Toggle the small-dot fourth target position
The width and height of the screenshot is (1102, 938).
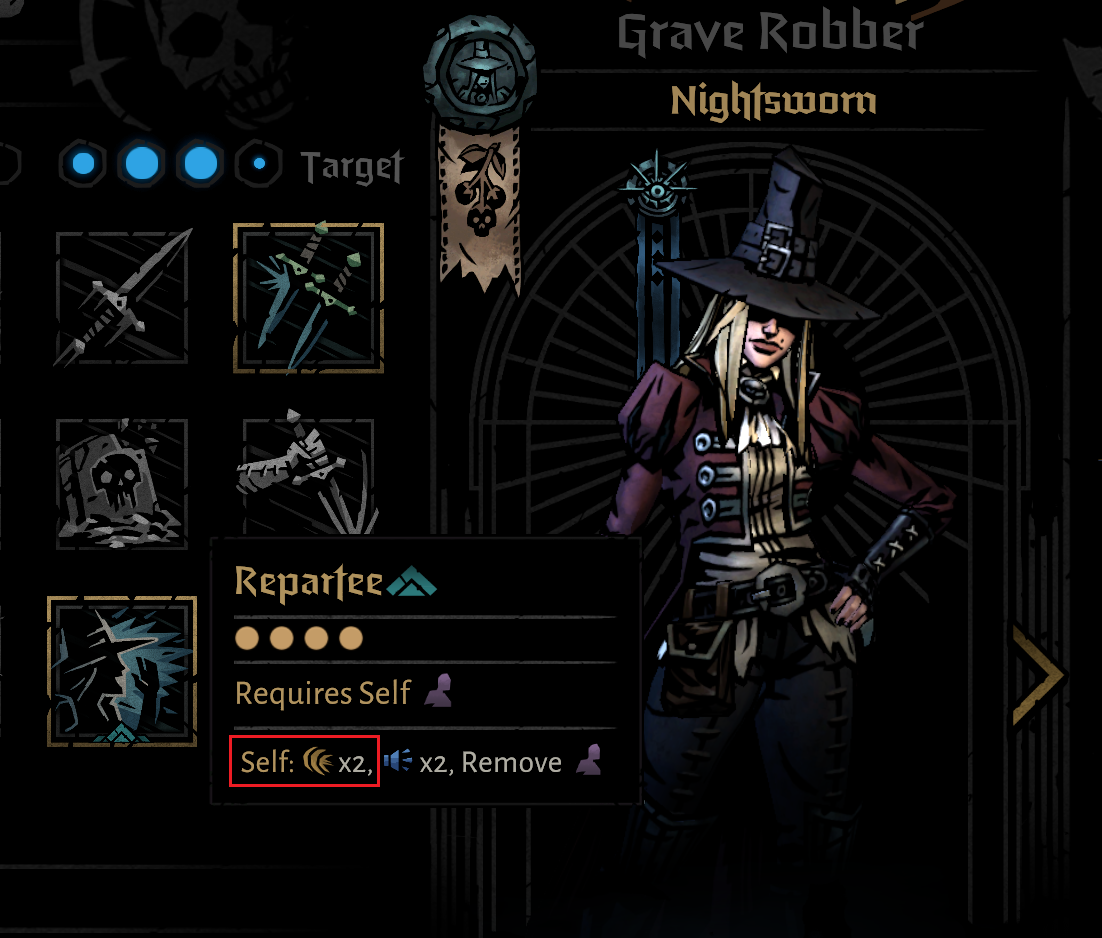[x=259, y=164]
